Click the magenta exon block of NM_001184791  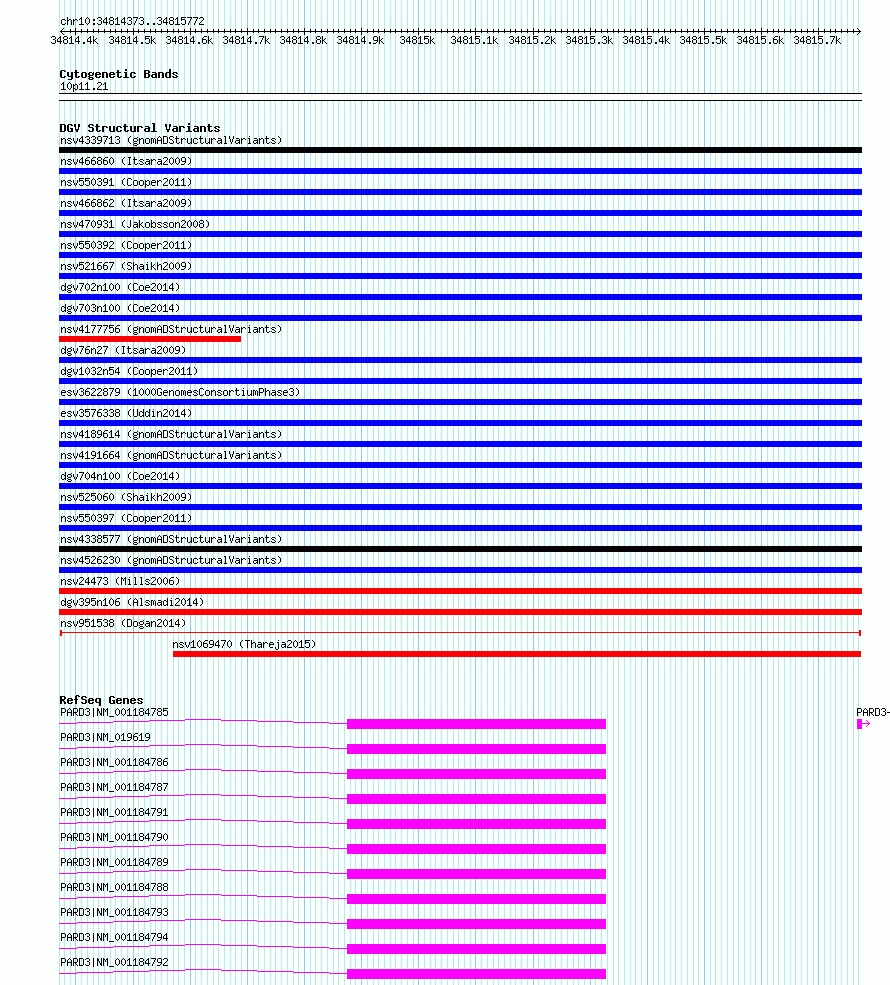(476, 824)
